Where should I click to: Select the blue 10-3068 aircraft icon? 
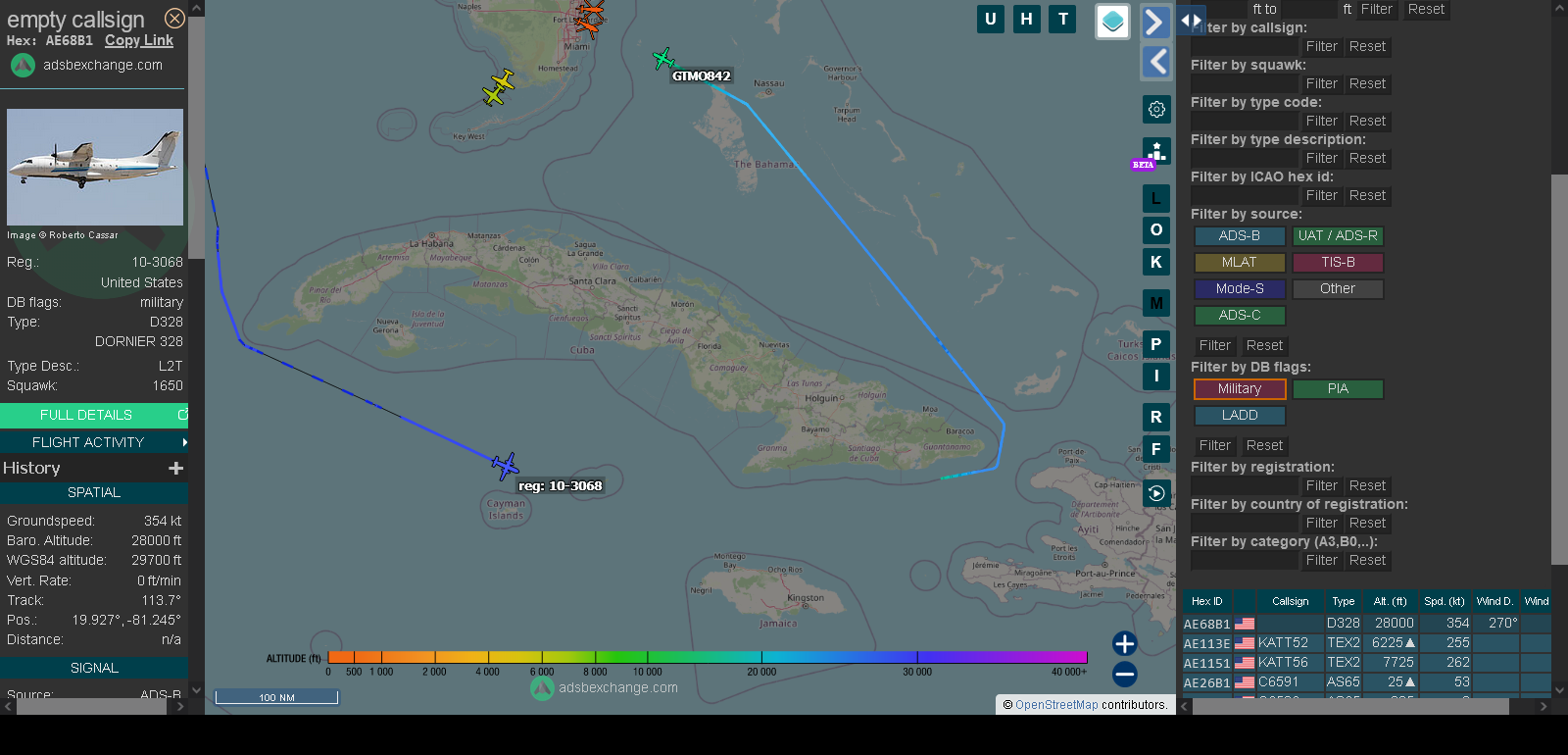click(x=505, y=466)
